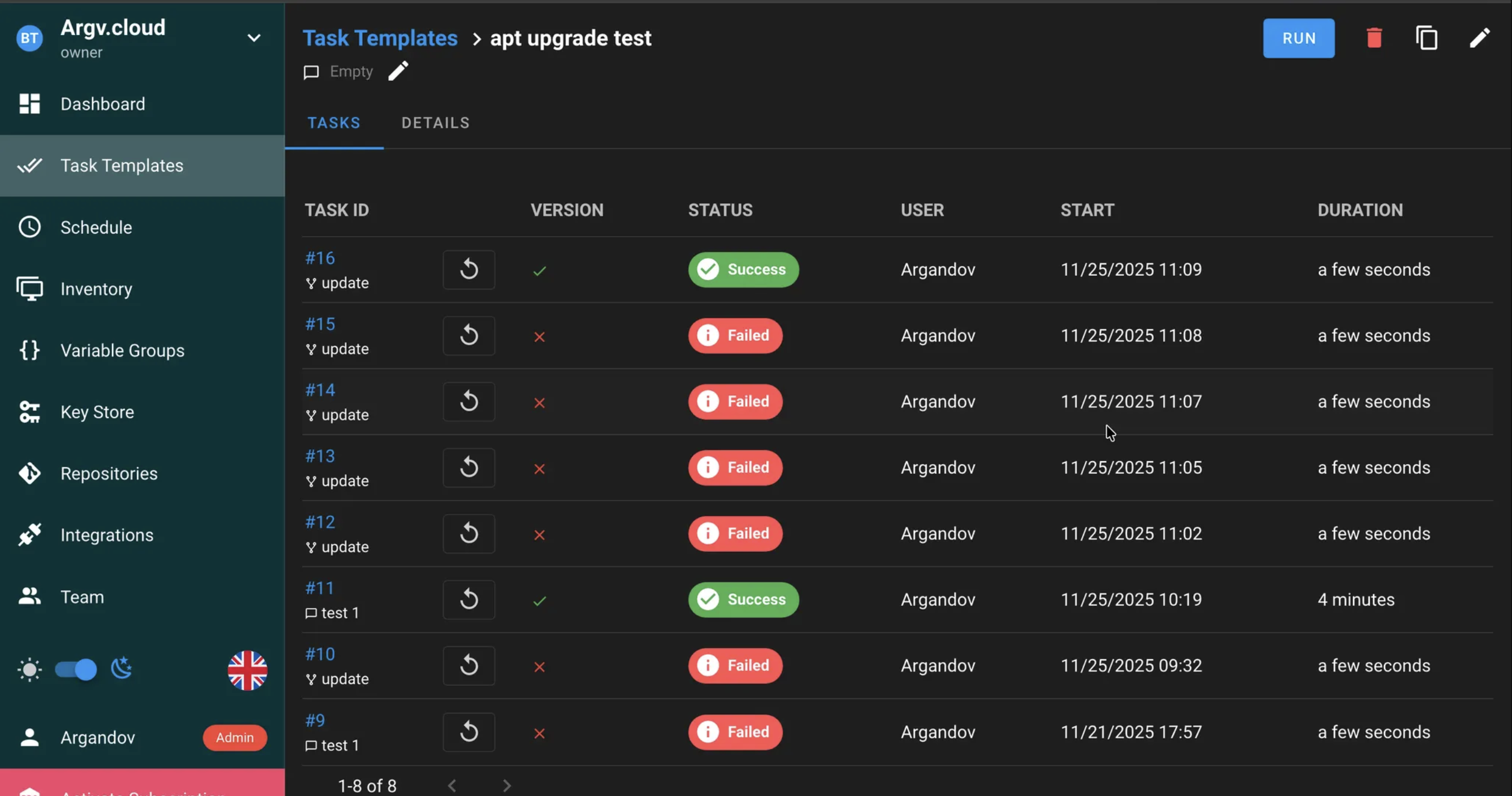Go to previous page chevron

tap(452, 786)
